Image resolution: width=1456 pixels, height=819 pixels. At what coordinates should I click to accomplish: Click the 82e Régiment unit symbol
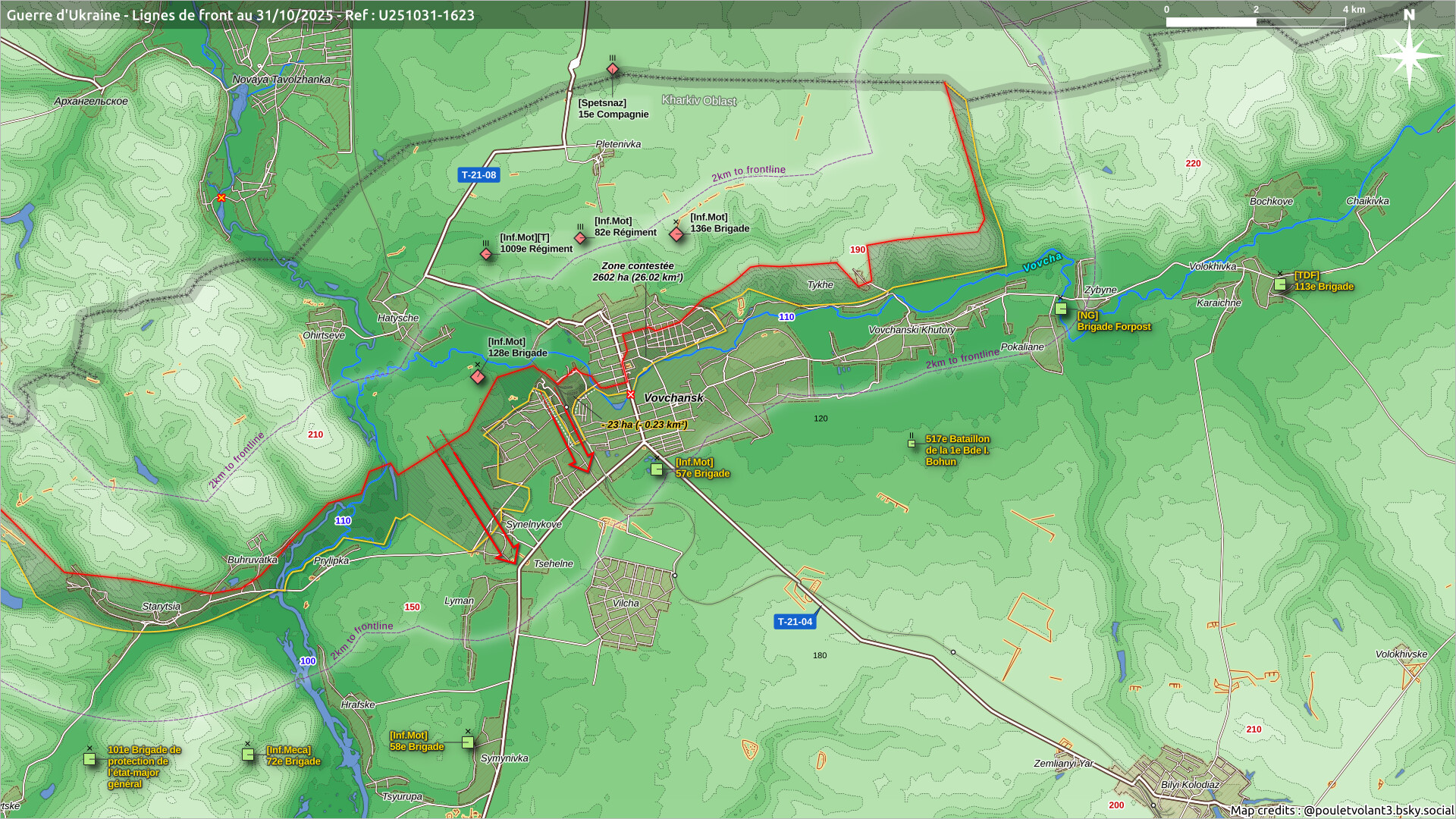[580, 238]
